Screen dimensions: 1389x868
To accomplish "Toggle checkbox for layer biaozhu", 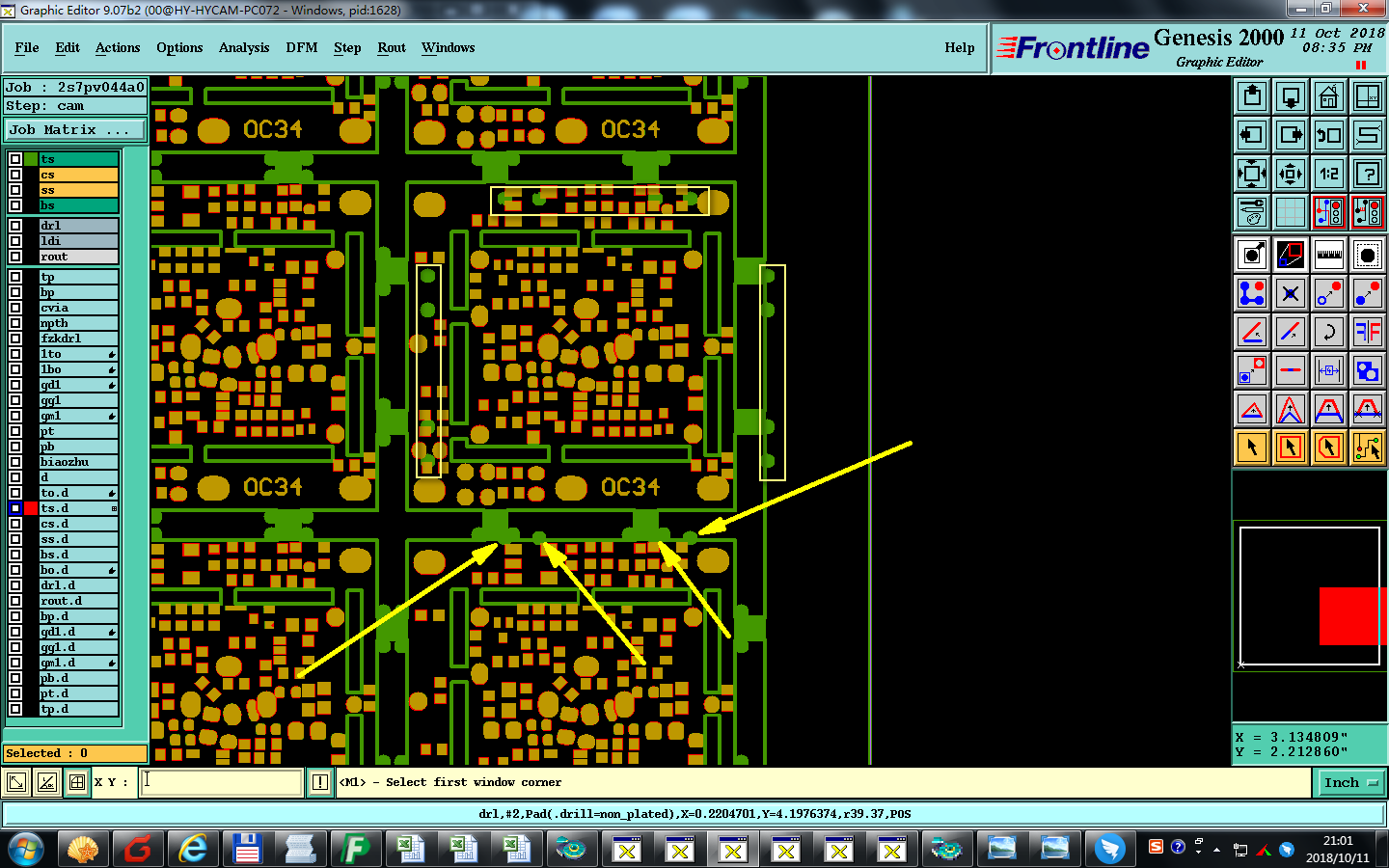I will click(15, 462).
